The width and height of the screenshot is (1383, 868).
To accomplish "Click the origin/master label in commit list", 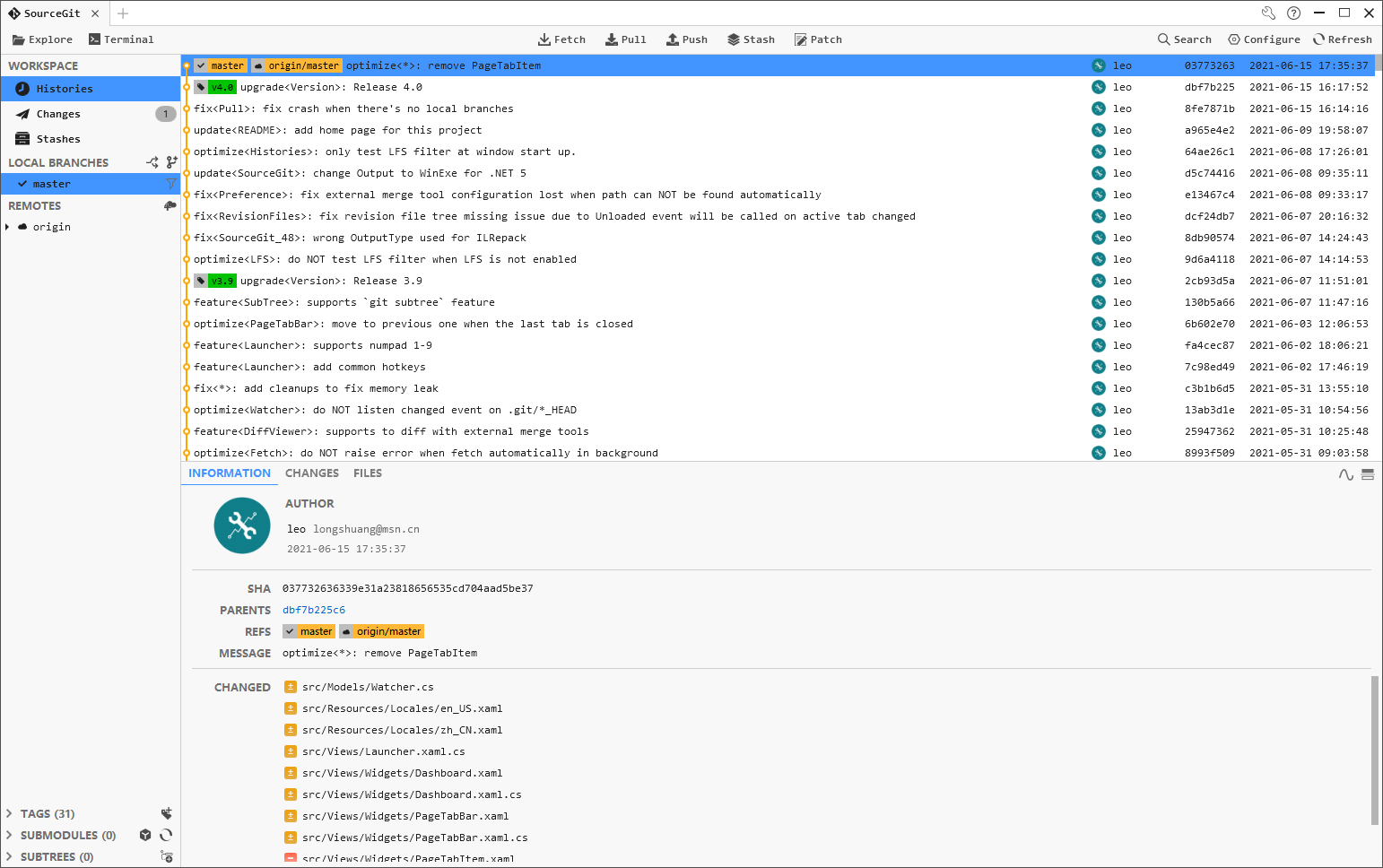I will click(297, 65).
